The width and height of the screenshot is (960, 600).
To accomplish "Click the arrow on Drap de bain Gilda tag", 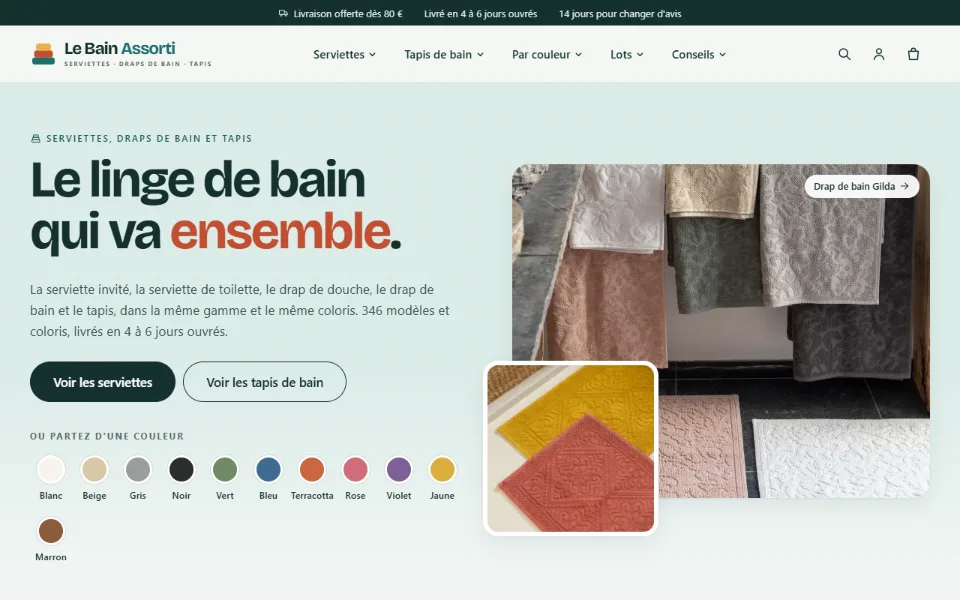I will pos(904,186).
